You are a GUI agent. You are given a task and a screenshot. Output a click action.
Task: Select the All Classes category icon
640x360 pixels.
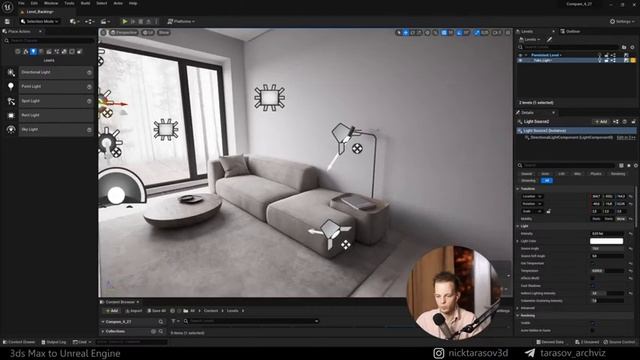tap(80, 51)
